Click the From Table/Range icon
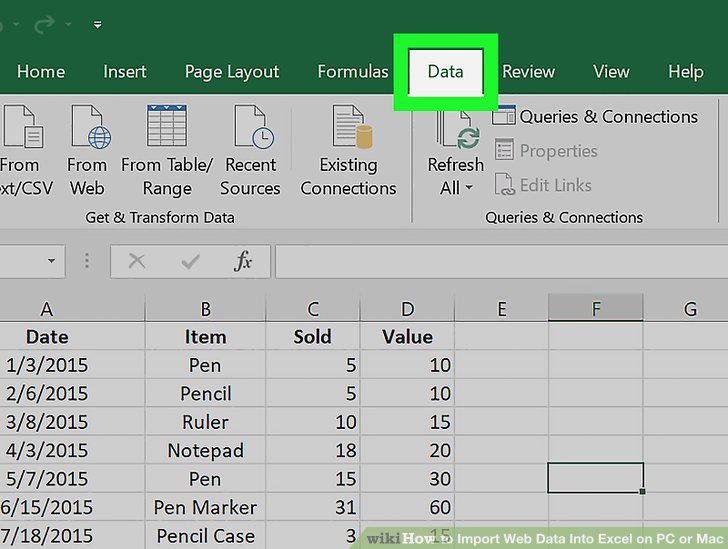The height and width of the screenshot is (549, 728). 167,125
